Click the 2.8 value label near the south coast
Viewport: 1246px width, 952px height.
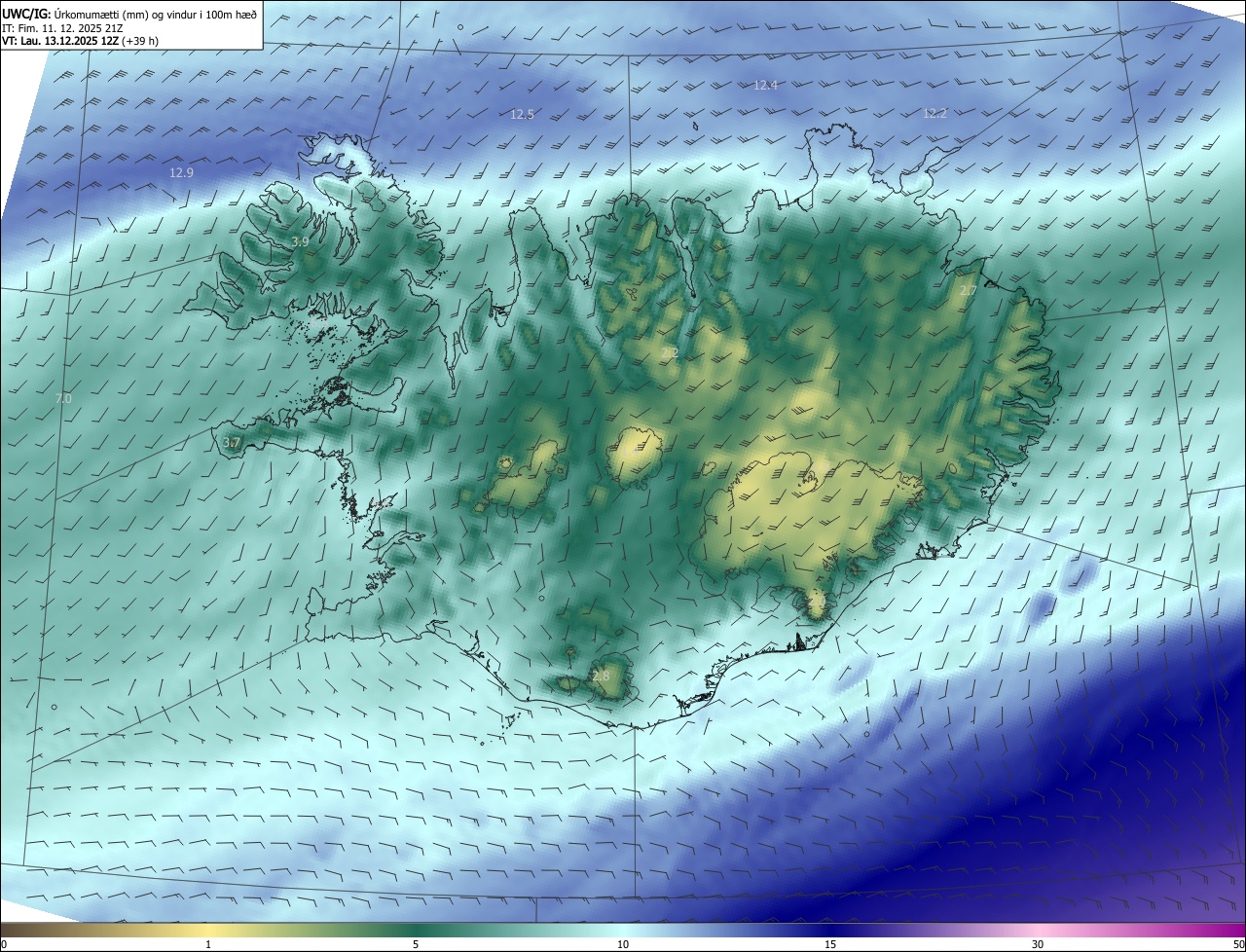click(x=601, y=676)
